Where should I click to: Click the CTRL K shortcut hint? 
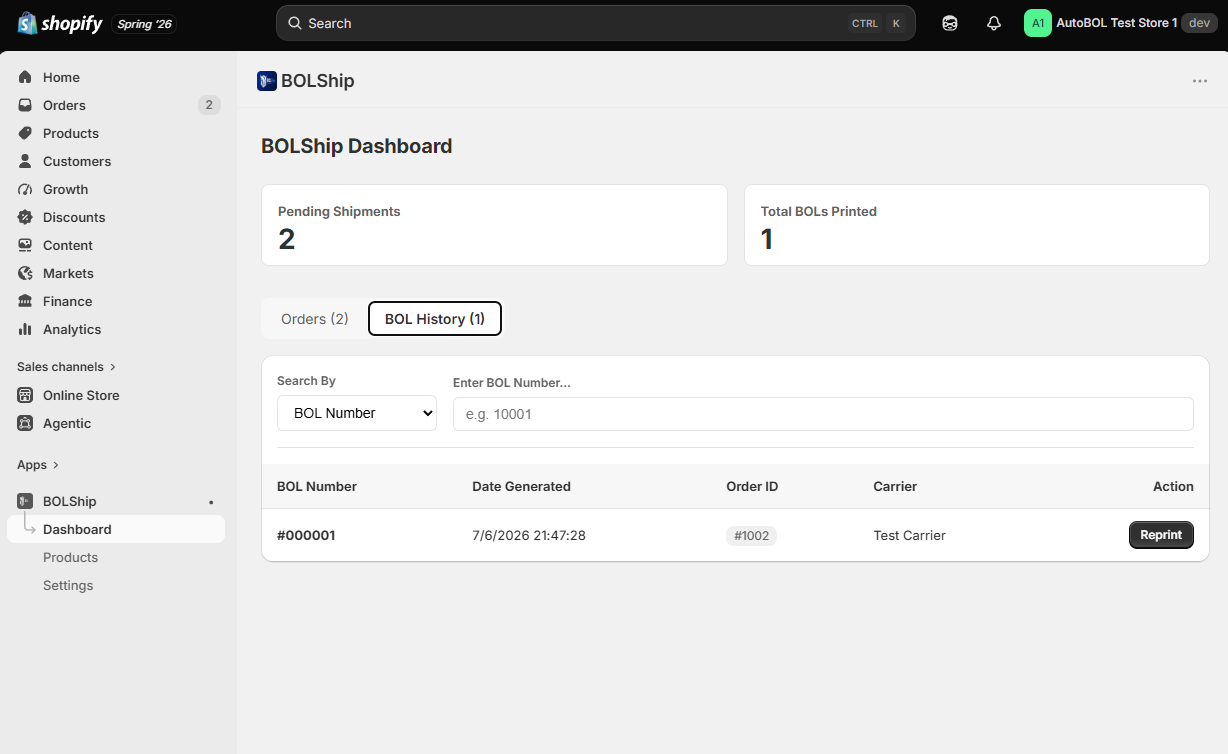pos(876,23)
